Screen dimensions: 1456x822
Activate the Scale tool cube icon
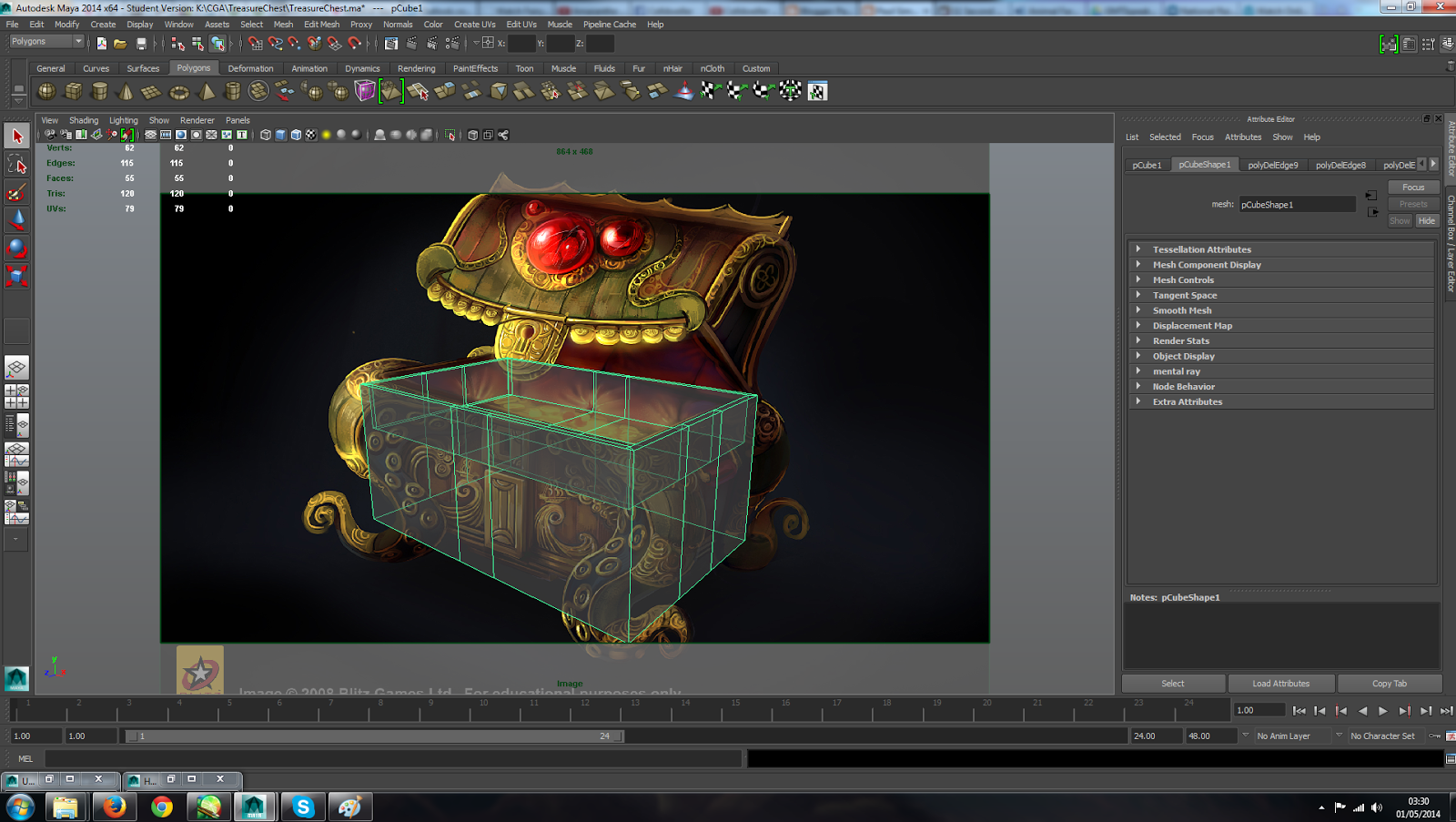(16, 276)
